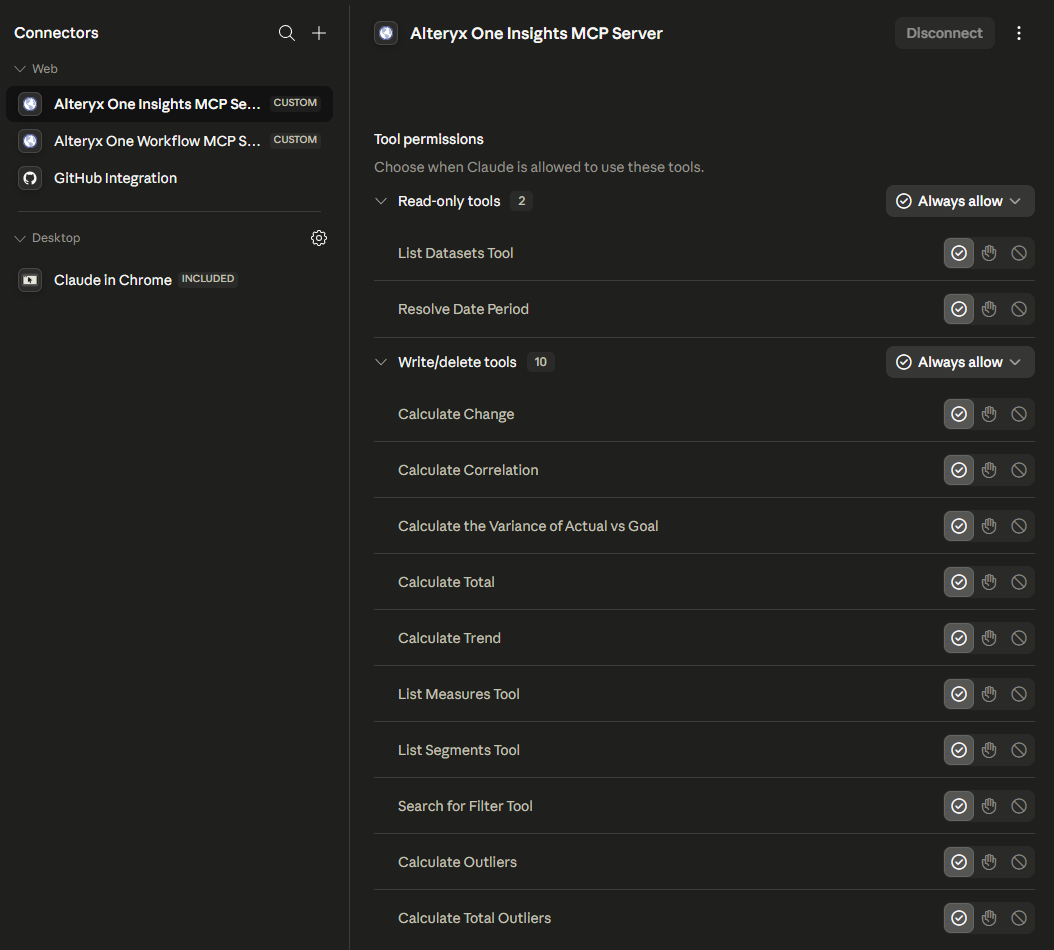Set List Segments Tool to needs approval
This screenshot has height=950, width=1054.
[989, 750]
